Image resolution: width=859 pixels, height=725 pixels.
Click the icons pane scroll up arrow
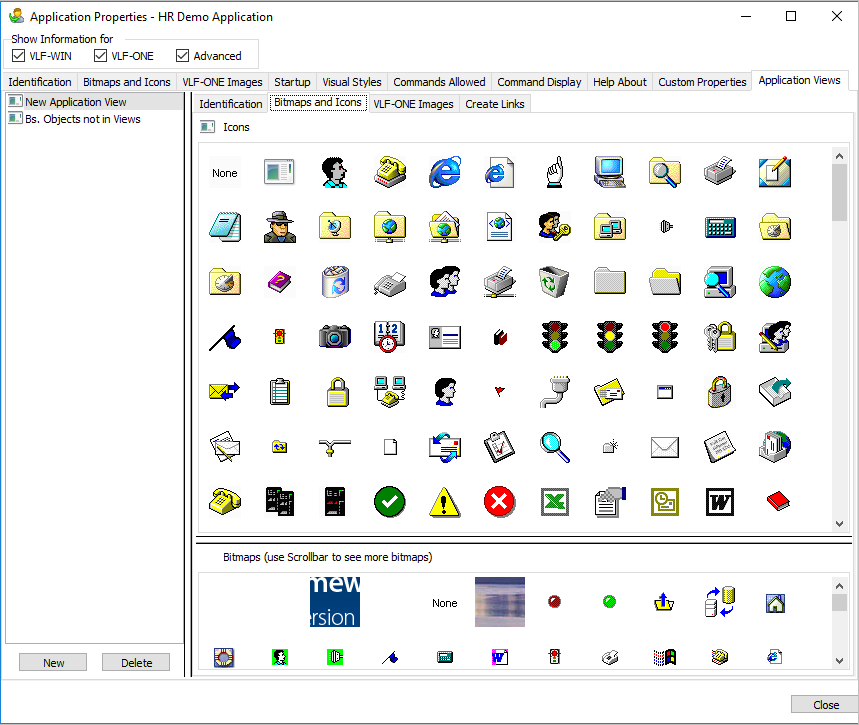pyautogui.click(x=839, y=156)
